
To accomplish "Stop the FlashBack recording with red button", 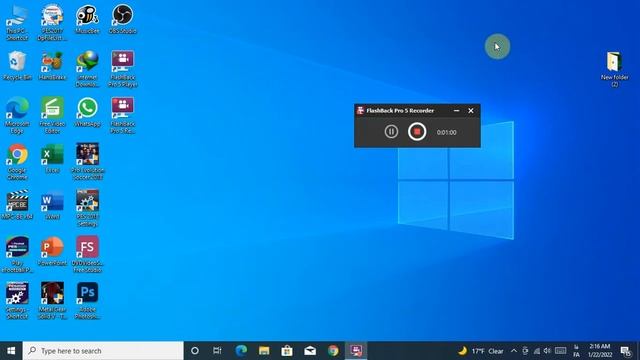I will pos(417,131).
